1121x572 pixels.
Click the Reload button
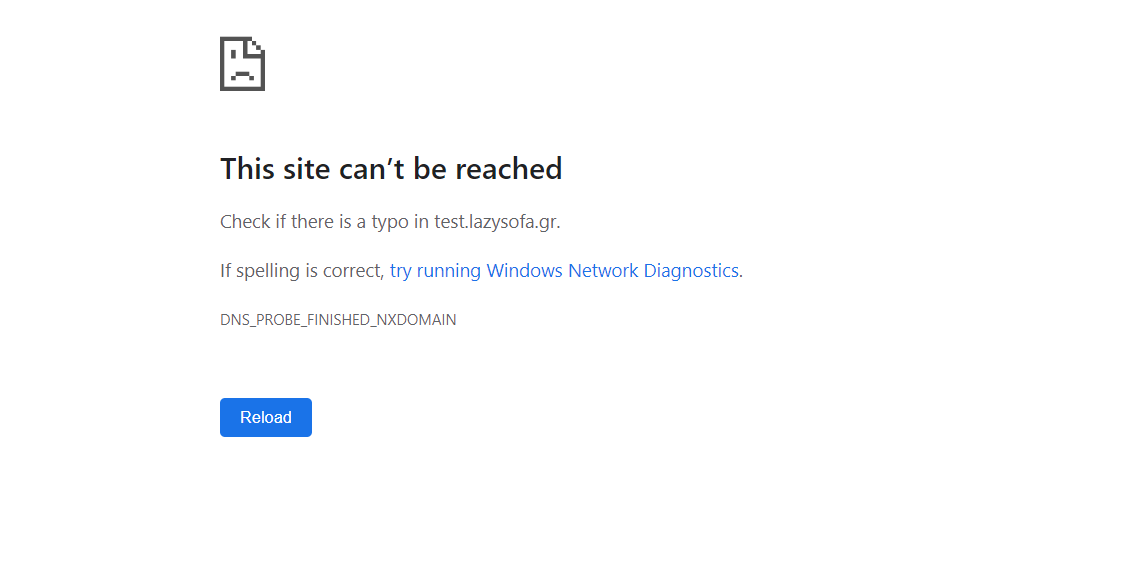266,417
